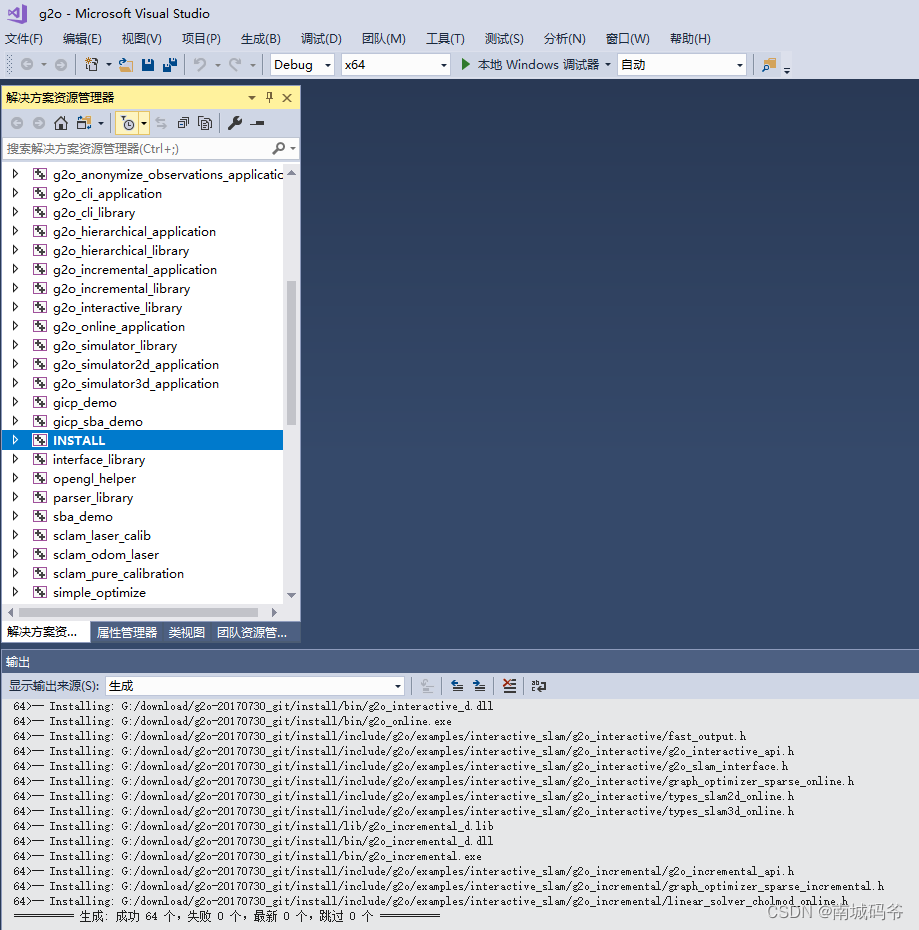The width and height of the screenshot is (919, 930).
Task: Toggle the Preview Selected Items icon
Action: [x=257, y=123]
